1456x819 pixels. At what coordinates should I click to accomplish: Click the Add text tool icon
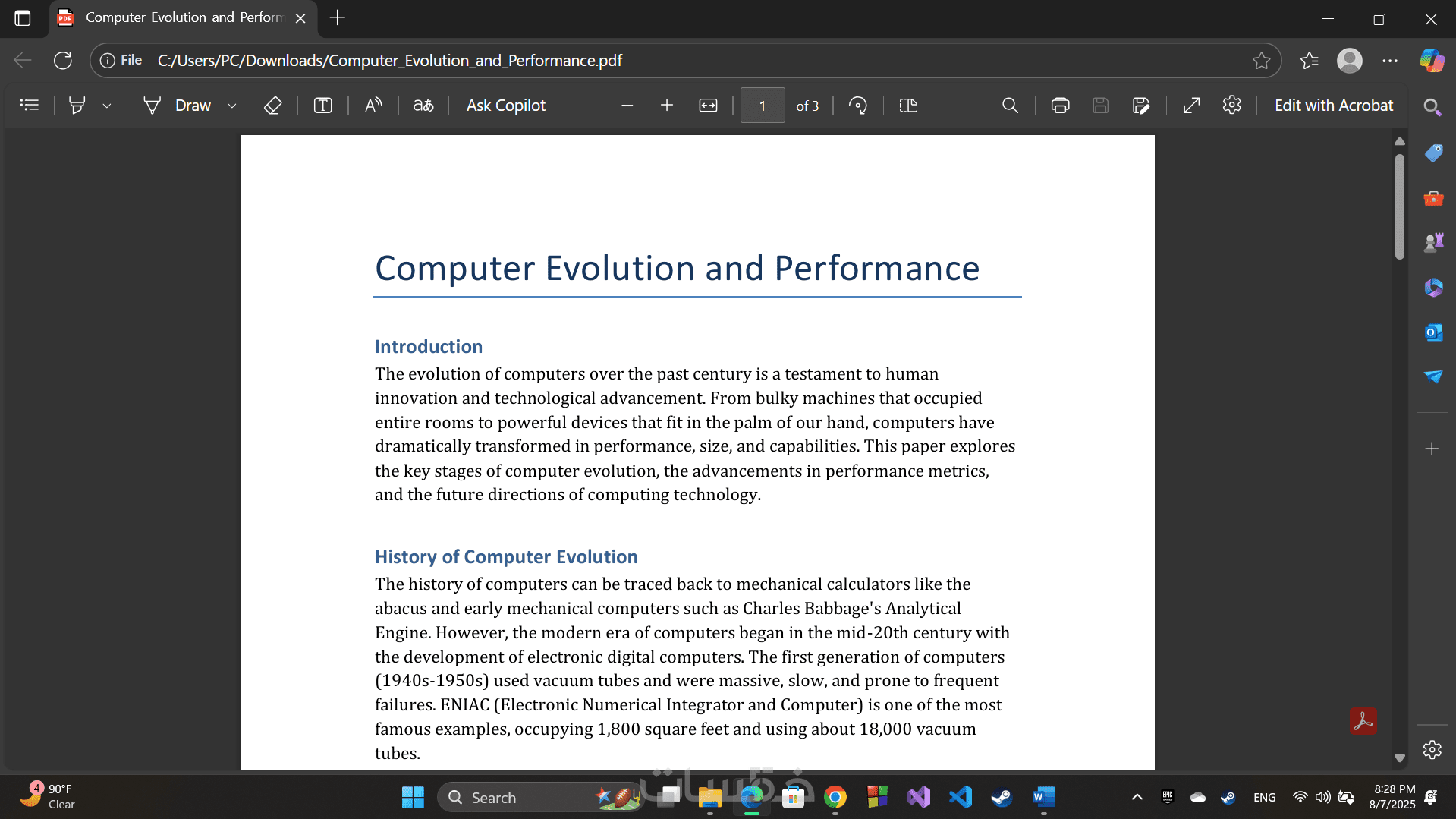click(x=322, y=106)
